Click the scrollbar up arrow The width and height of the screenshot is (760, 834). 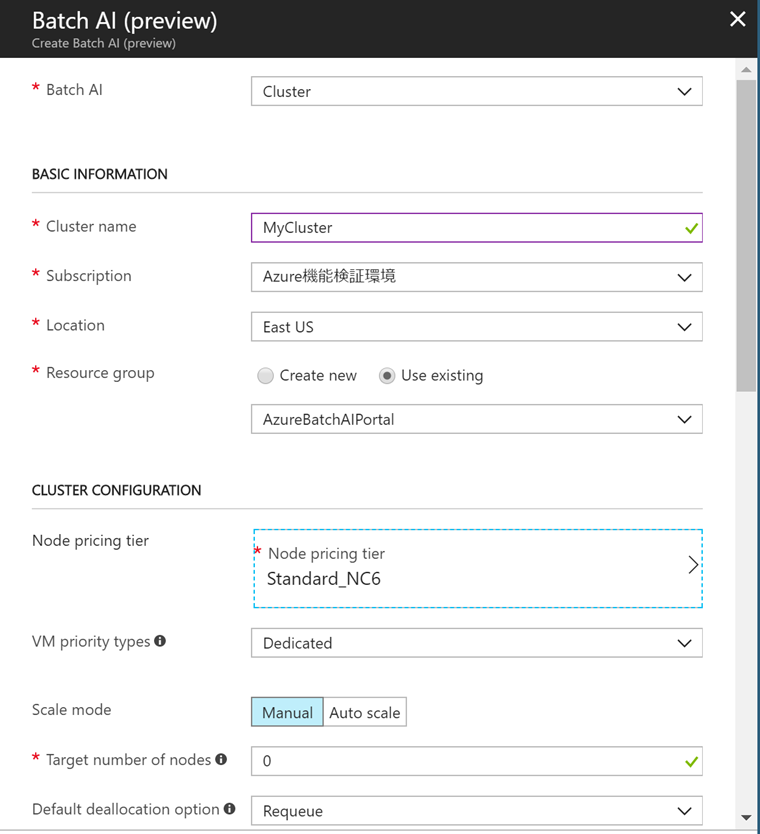tap(746, 70)
